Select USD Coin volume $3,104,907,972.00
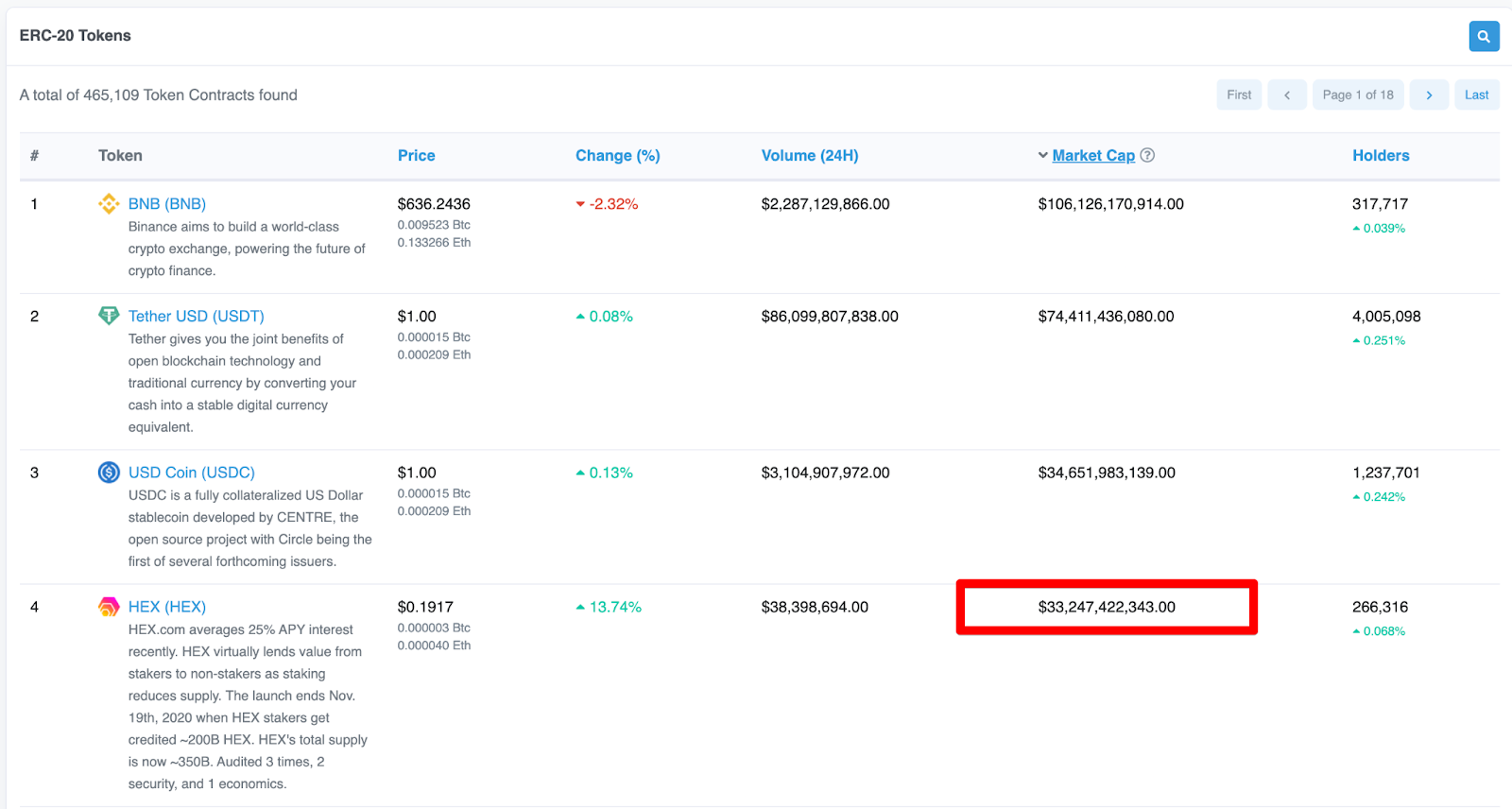Screen dimensions: 1512x809 tap(826, 473)
